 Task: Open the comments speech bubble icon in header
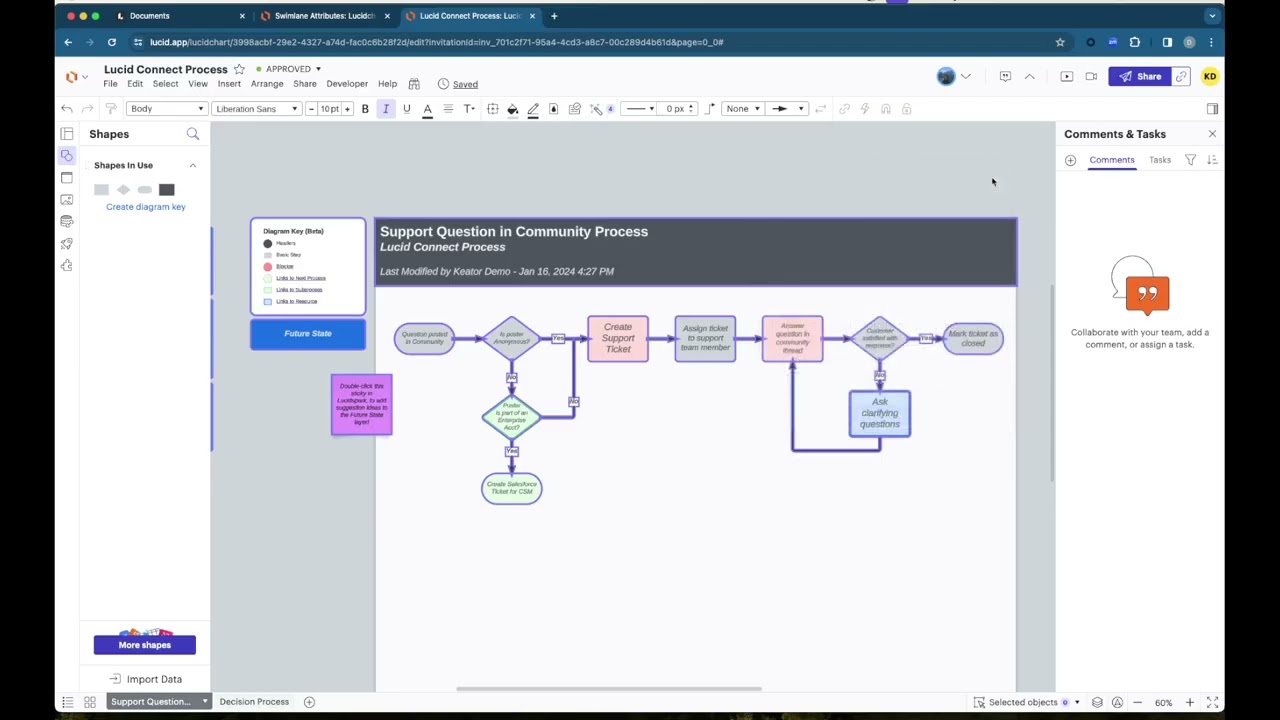click(x=1005, y=77)
